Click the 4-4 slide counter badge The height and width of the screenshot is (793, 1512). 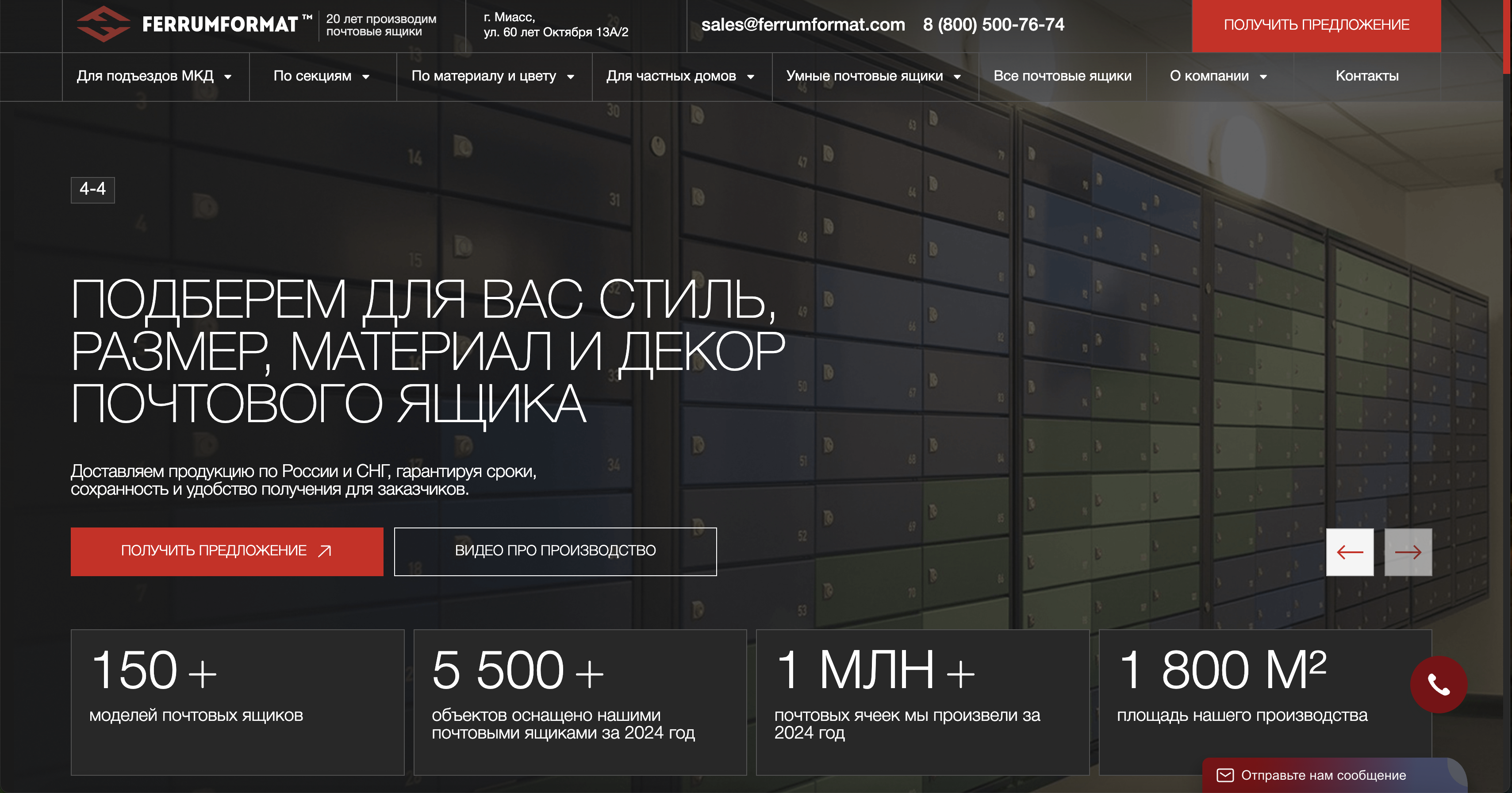(93, 189)
